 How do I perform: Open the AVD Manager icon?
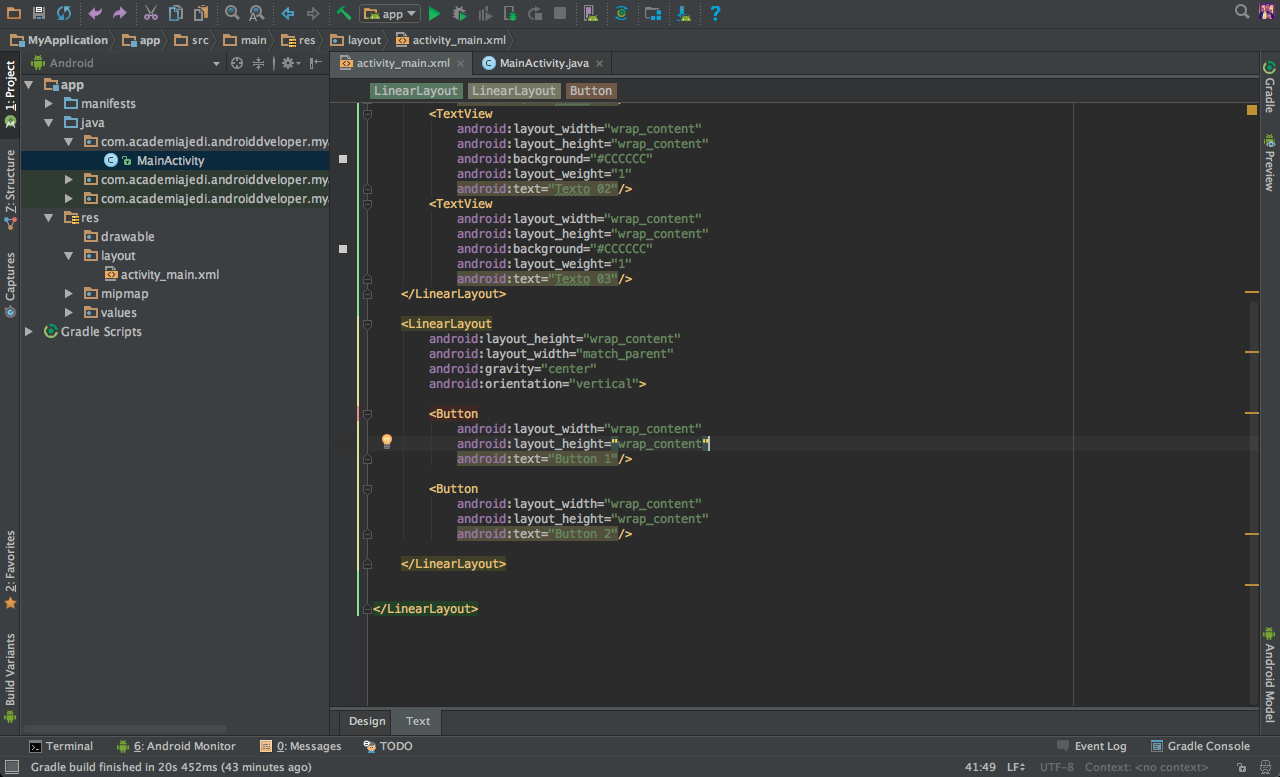[x=590, y=14]
